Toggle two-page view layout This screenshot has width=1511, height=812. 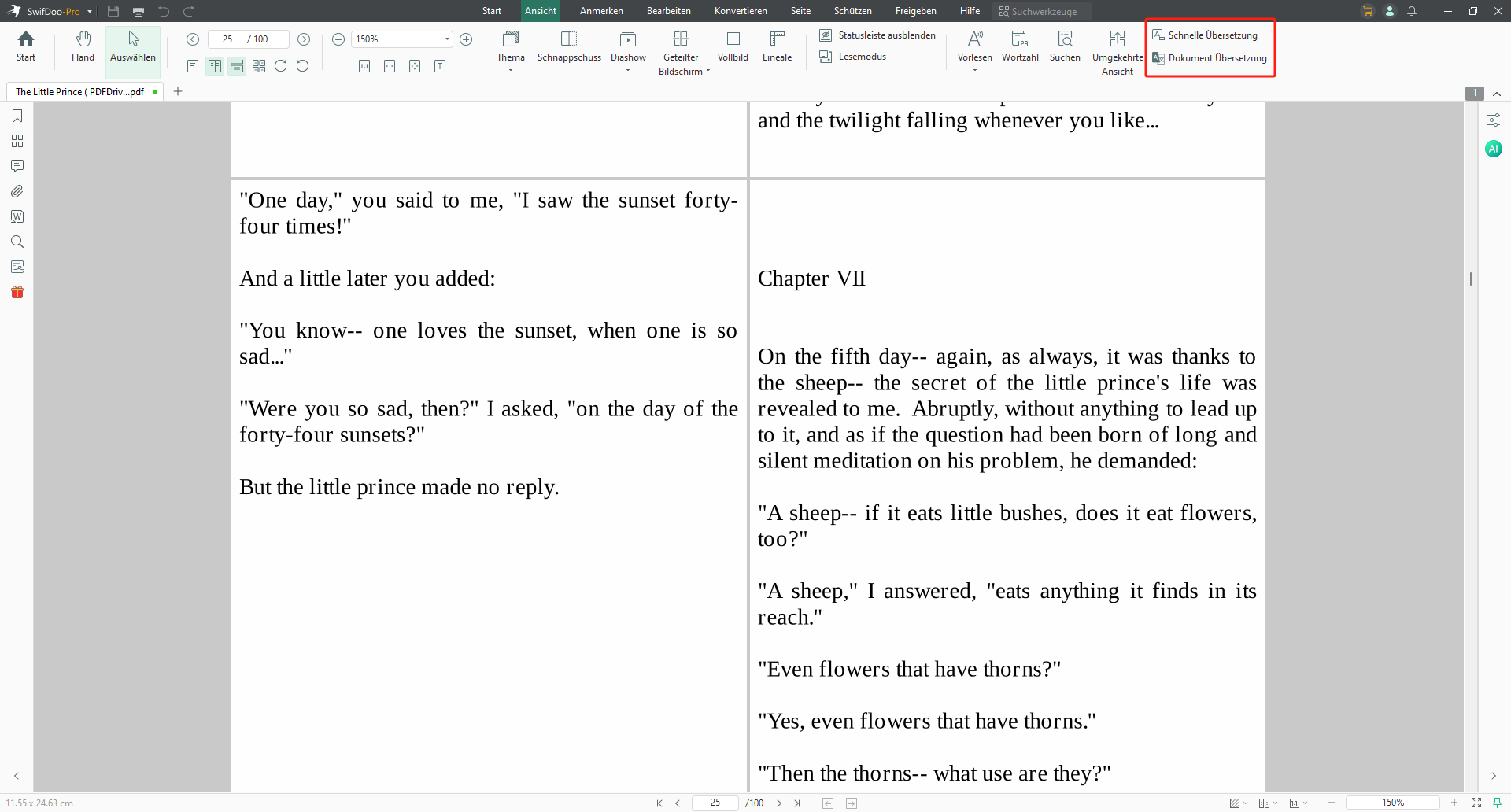coord(215,66)
